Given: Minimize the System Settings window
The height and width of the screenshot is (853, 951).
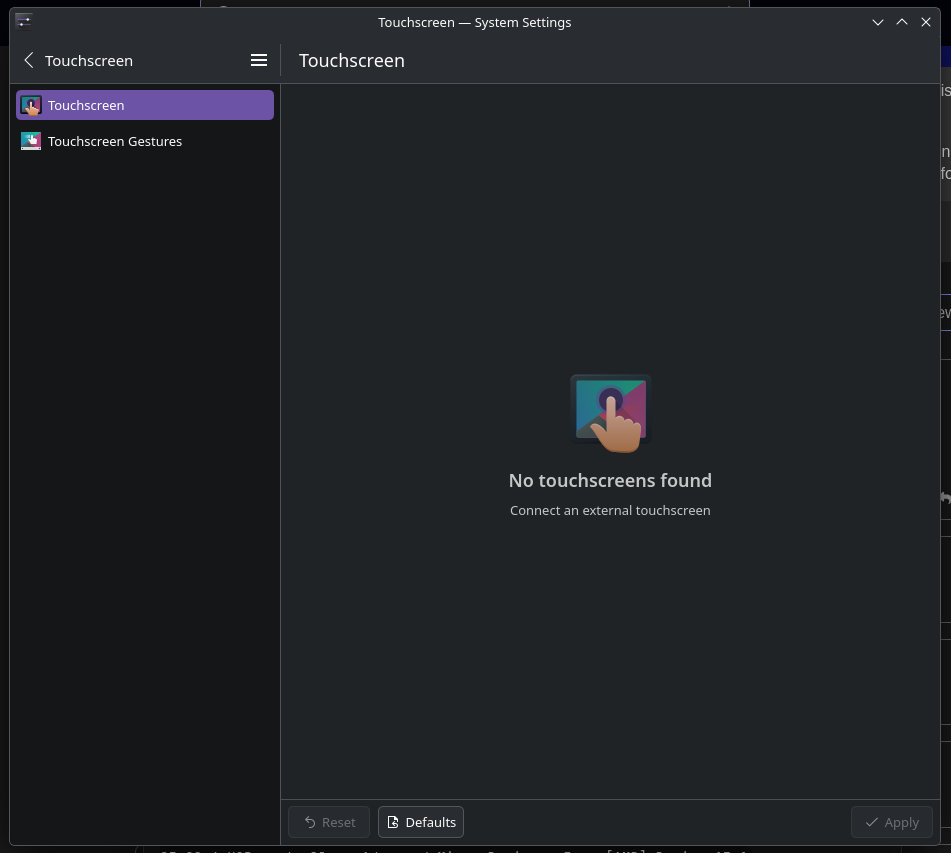Looking at the screenshot, I should click(878, 22).
